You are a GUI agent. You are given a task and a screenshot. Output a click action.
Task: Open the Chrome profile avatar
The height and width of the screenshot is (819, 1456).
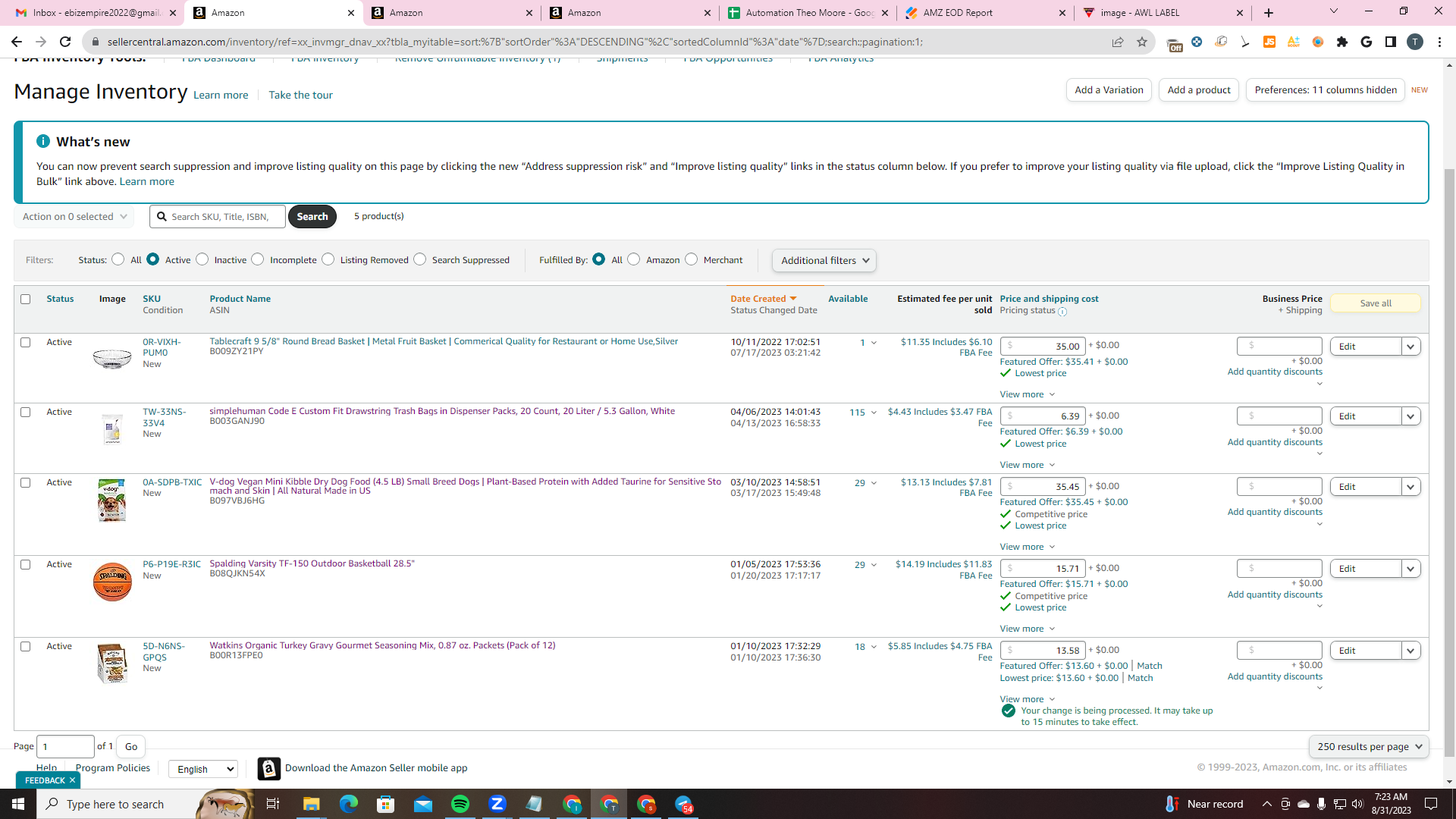[1415, 42]
